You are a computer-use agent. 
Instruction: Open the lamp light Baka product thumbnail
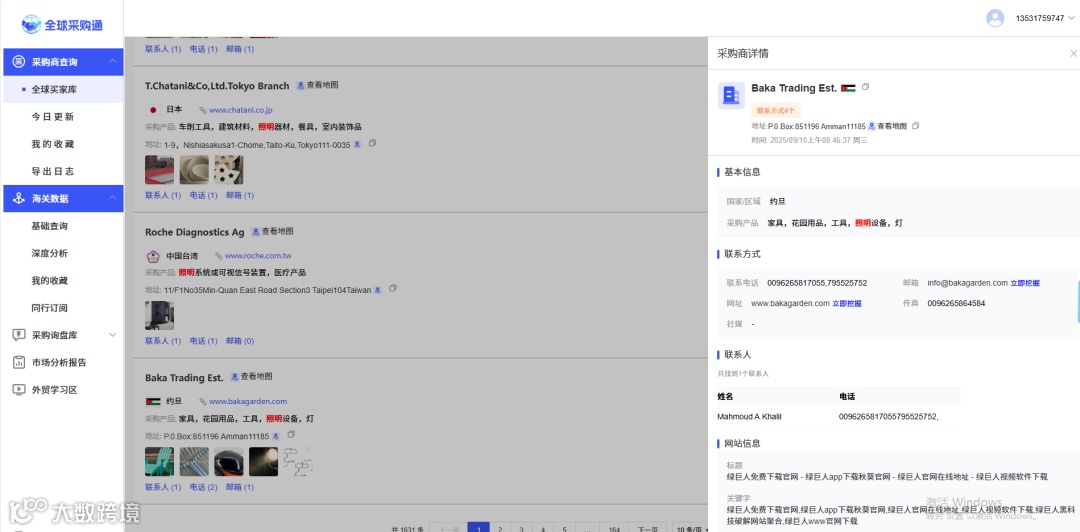(x=263, y=462)
